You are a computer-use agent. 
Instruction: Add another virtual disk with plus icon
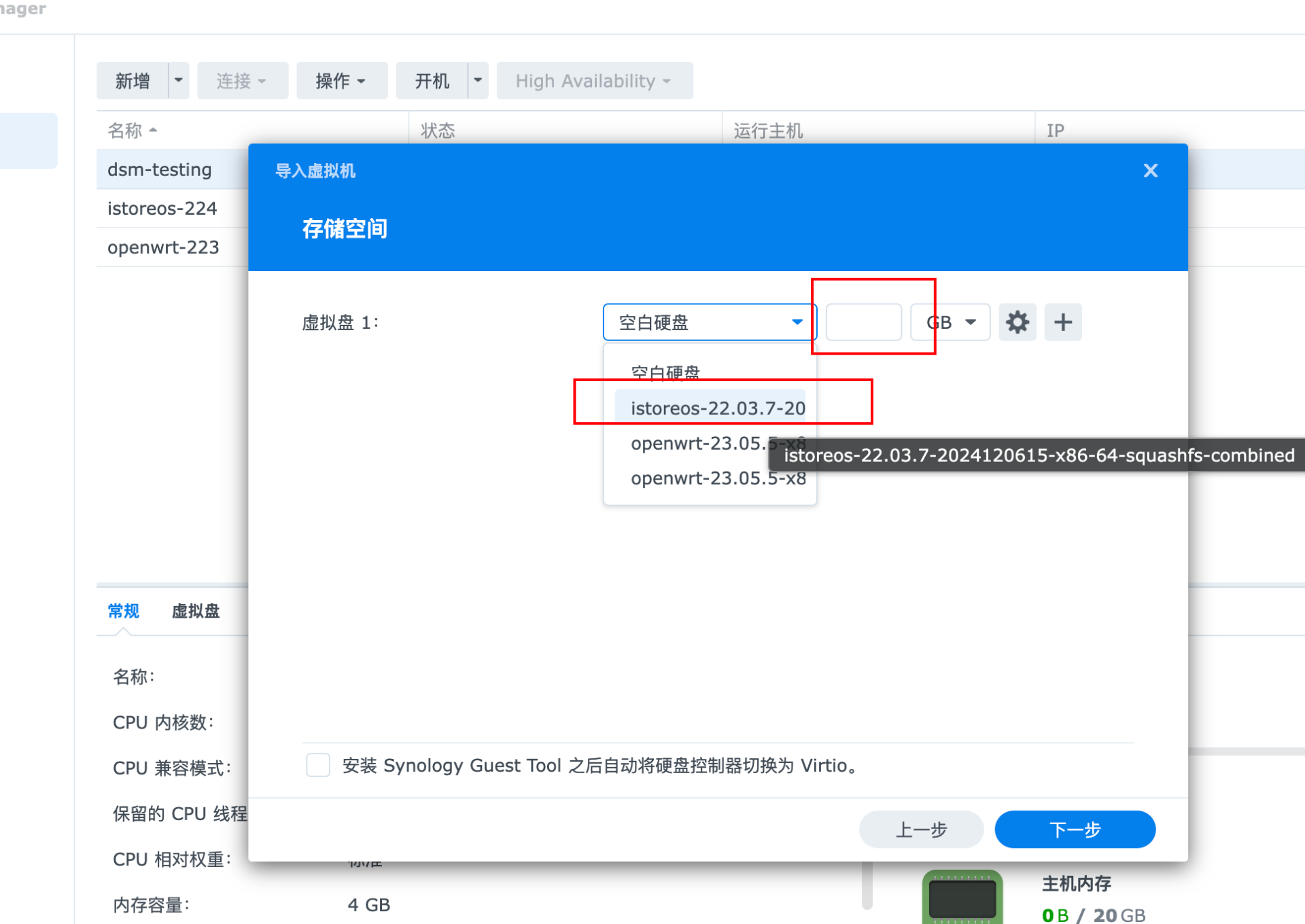point(1063,322)
